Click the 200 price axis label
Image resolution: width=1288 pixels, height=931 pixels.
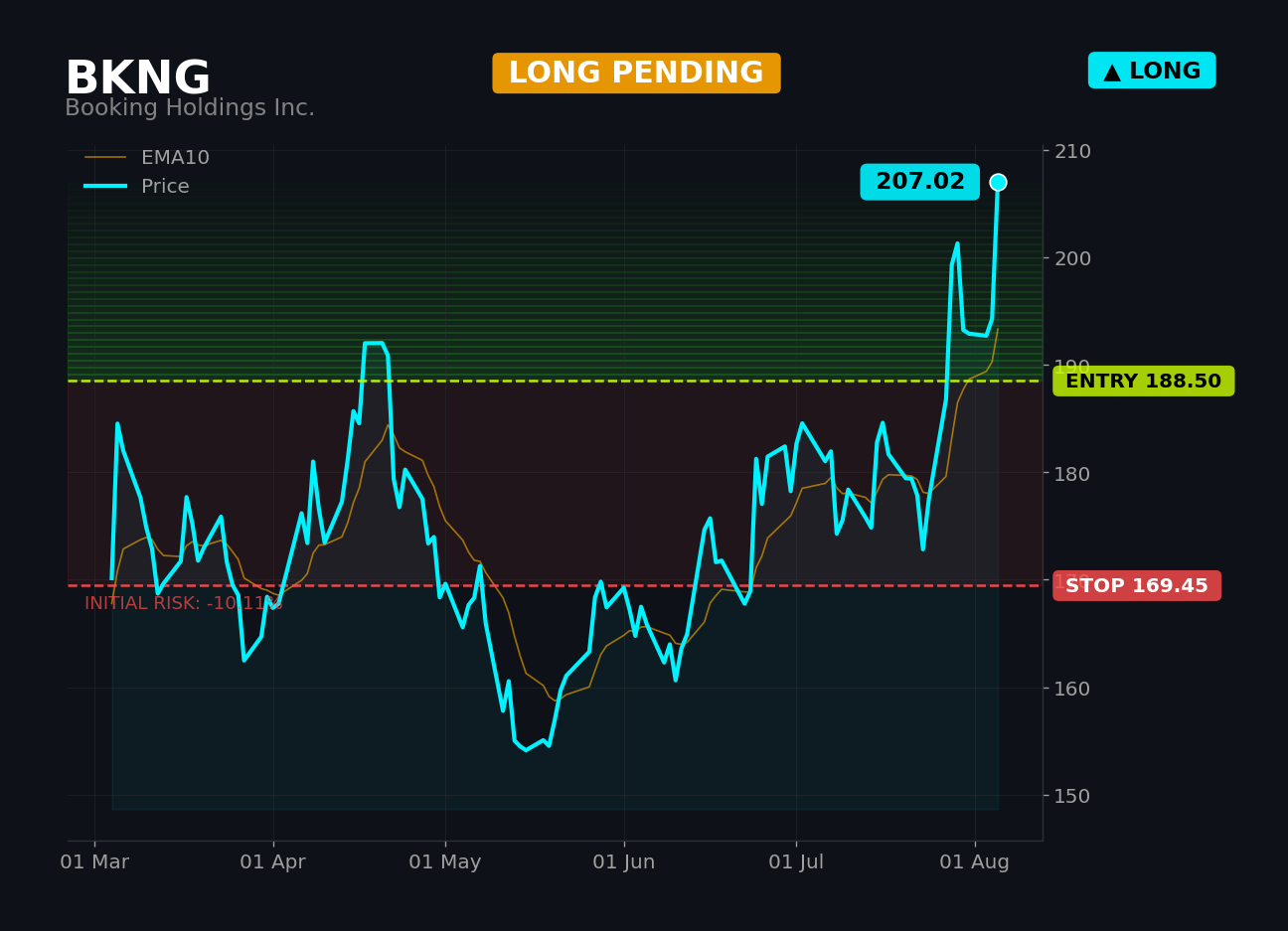(1072, 258)
